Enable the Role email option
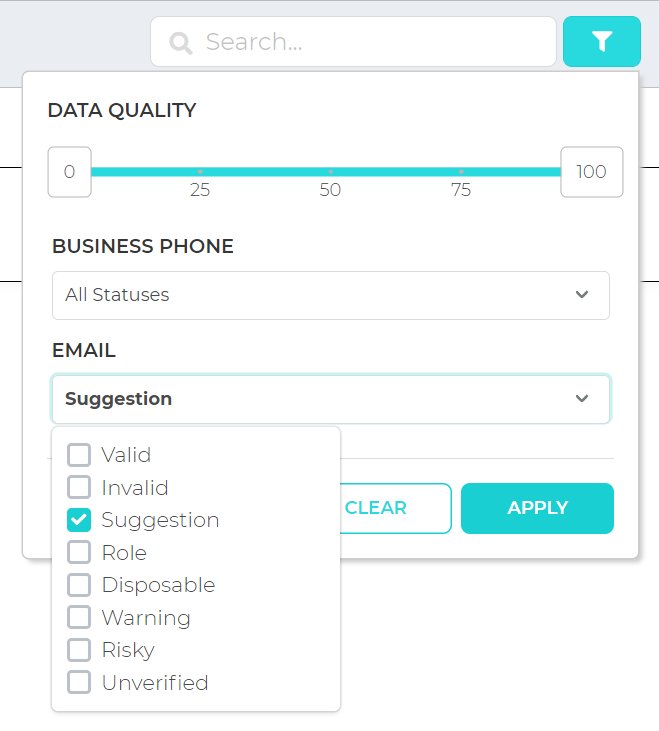 tap(79, 552)
